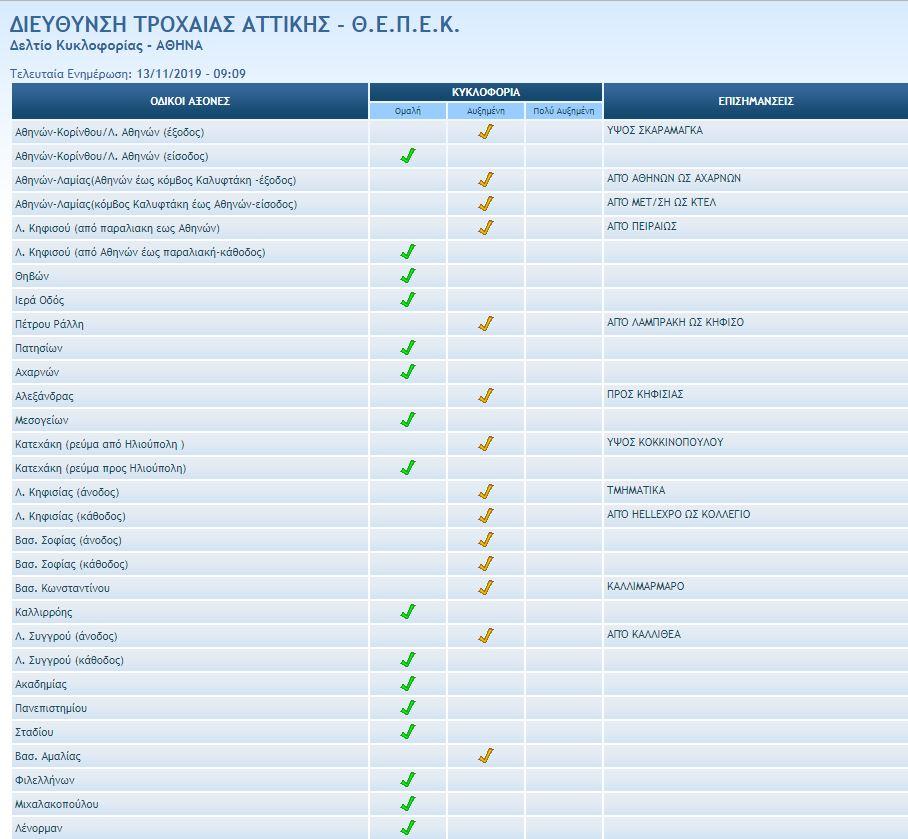Viewport: 908px width, 839px height.
Task: Click the green checkmark for Σταδίου
Action: [407, 732]
